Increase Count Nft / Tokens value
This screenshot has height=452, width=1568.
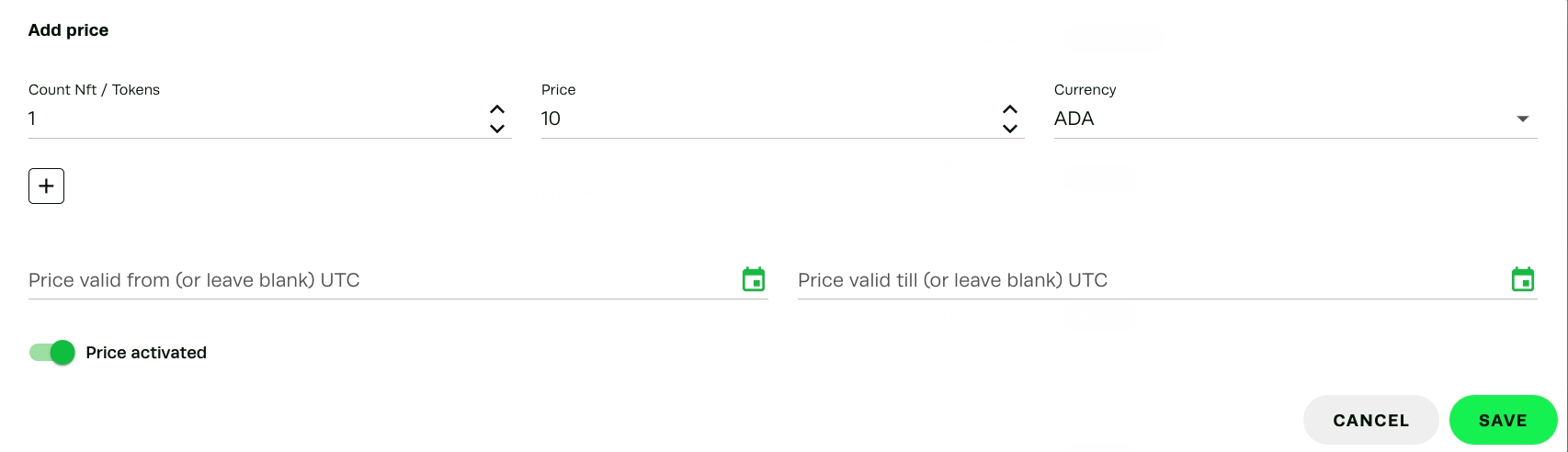coord(497,109)
